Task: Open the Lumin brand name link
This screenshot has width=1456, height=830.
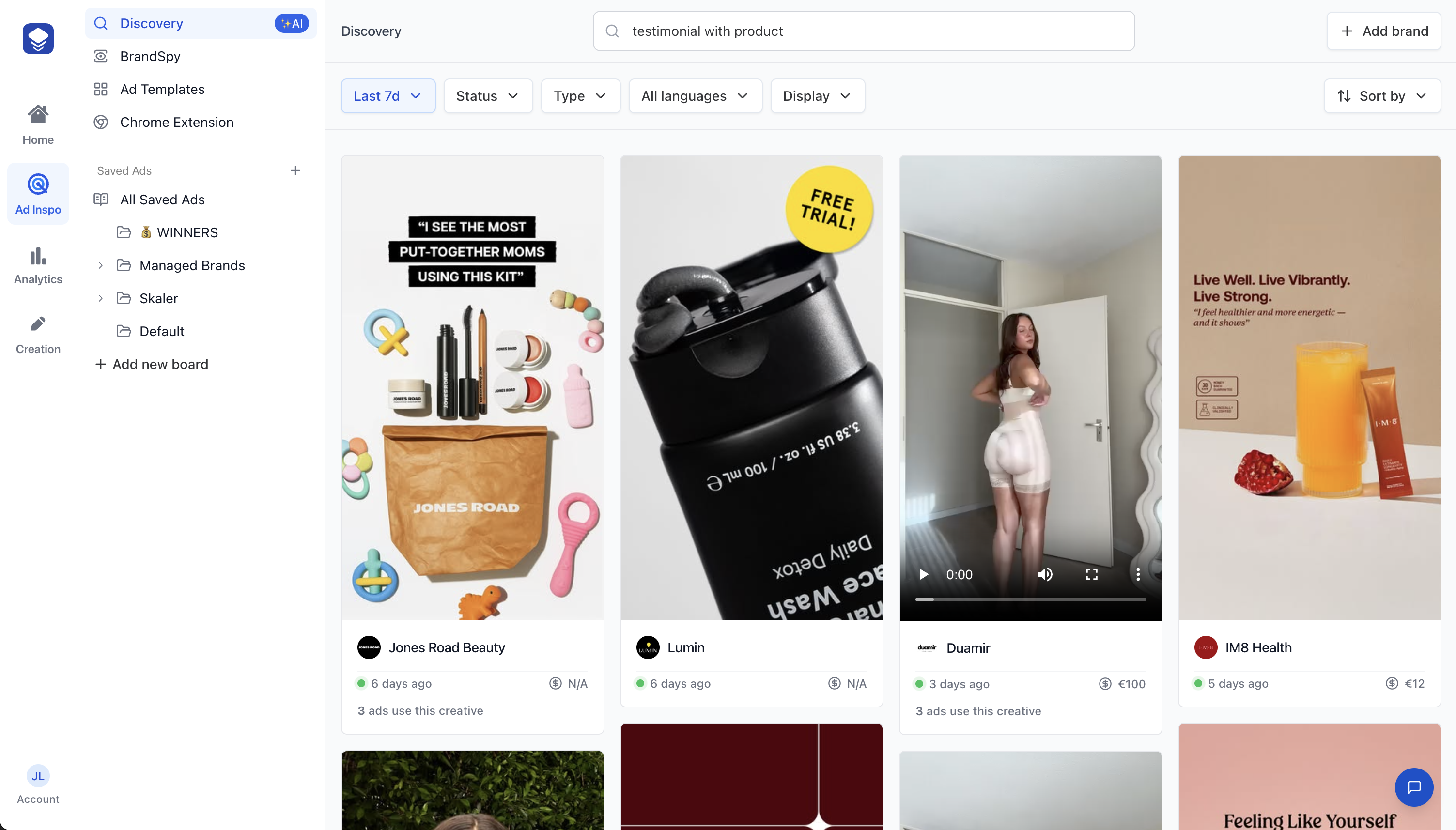Action: point(686,647)
